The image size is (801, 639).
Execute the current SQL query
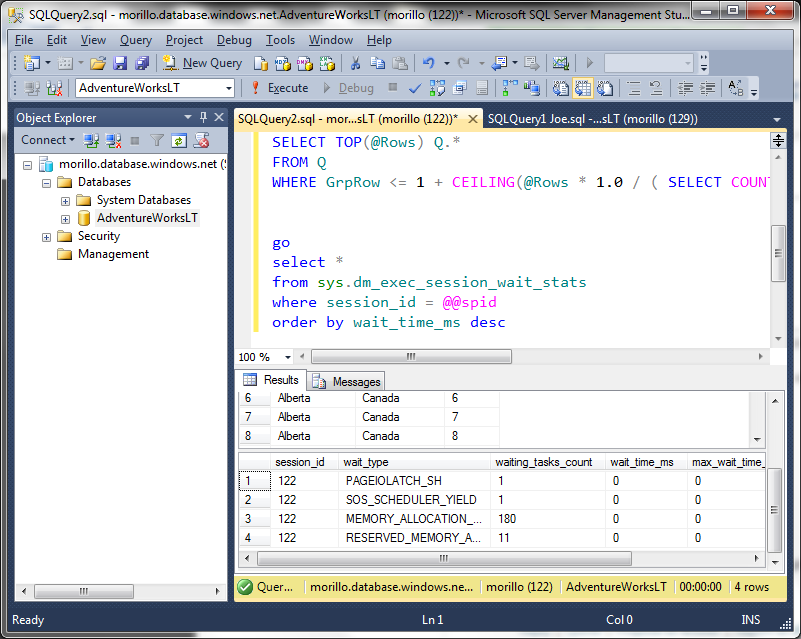click(x=280, y=88)
